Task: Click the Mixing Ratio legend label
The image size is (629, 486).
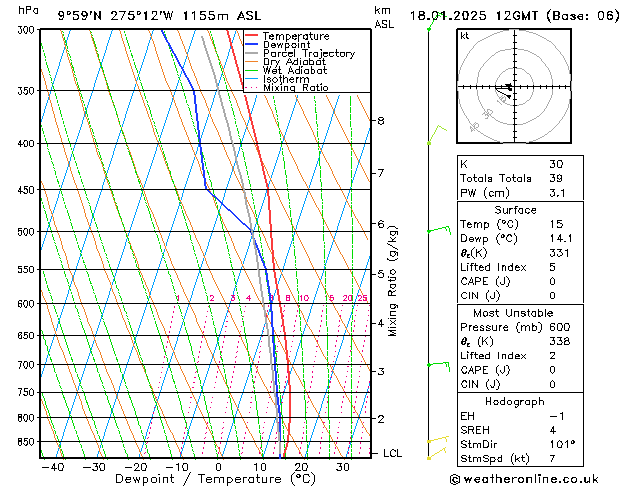Action: pyautogui.click(x=296, y=87)
